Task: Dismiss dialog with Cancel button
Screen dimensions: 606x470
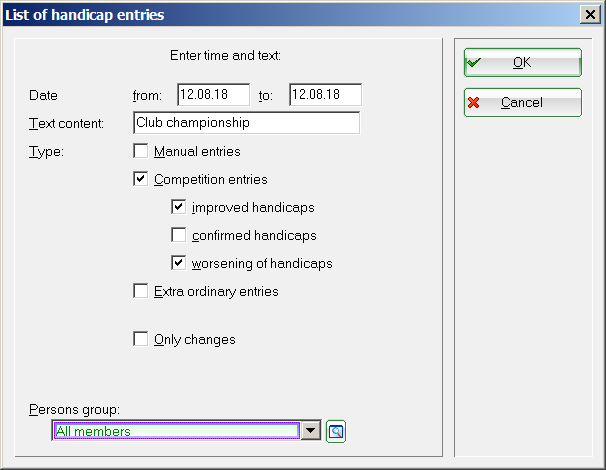Action: 523,102
